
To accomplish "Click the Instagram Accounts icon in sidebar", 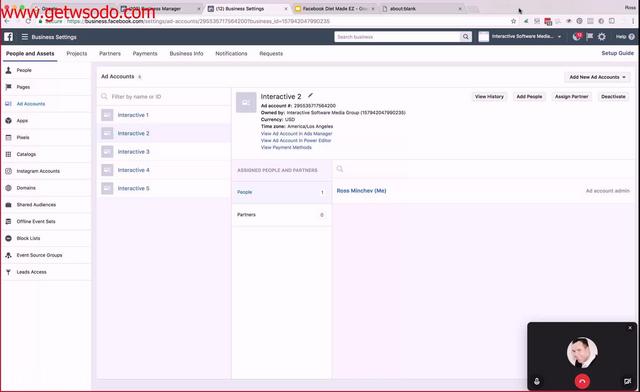I will 8,171.
